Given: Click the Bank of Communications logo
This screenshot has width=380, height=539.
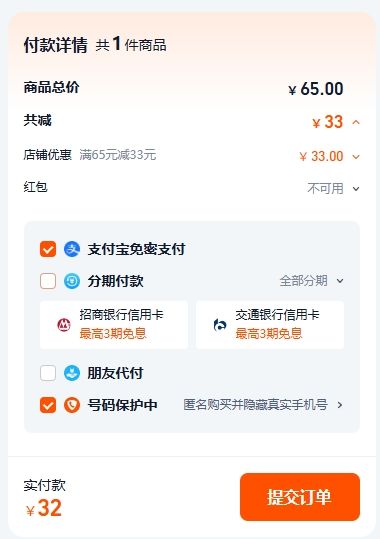Looking at the screenshot, I should 220,324.
